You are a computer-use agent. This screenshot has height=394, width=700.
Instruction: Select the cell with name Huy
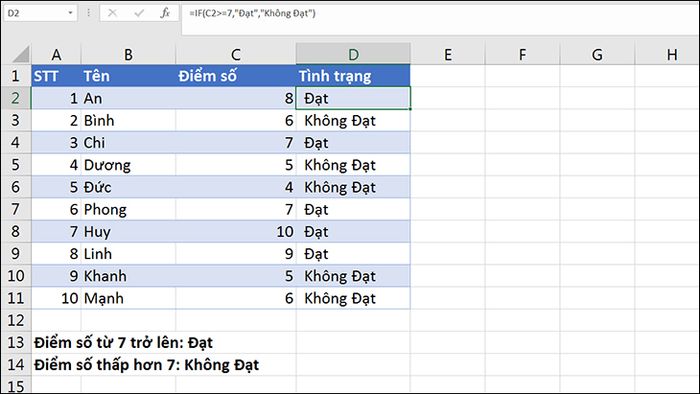129,231
